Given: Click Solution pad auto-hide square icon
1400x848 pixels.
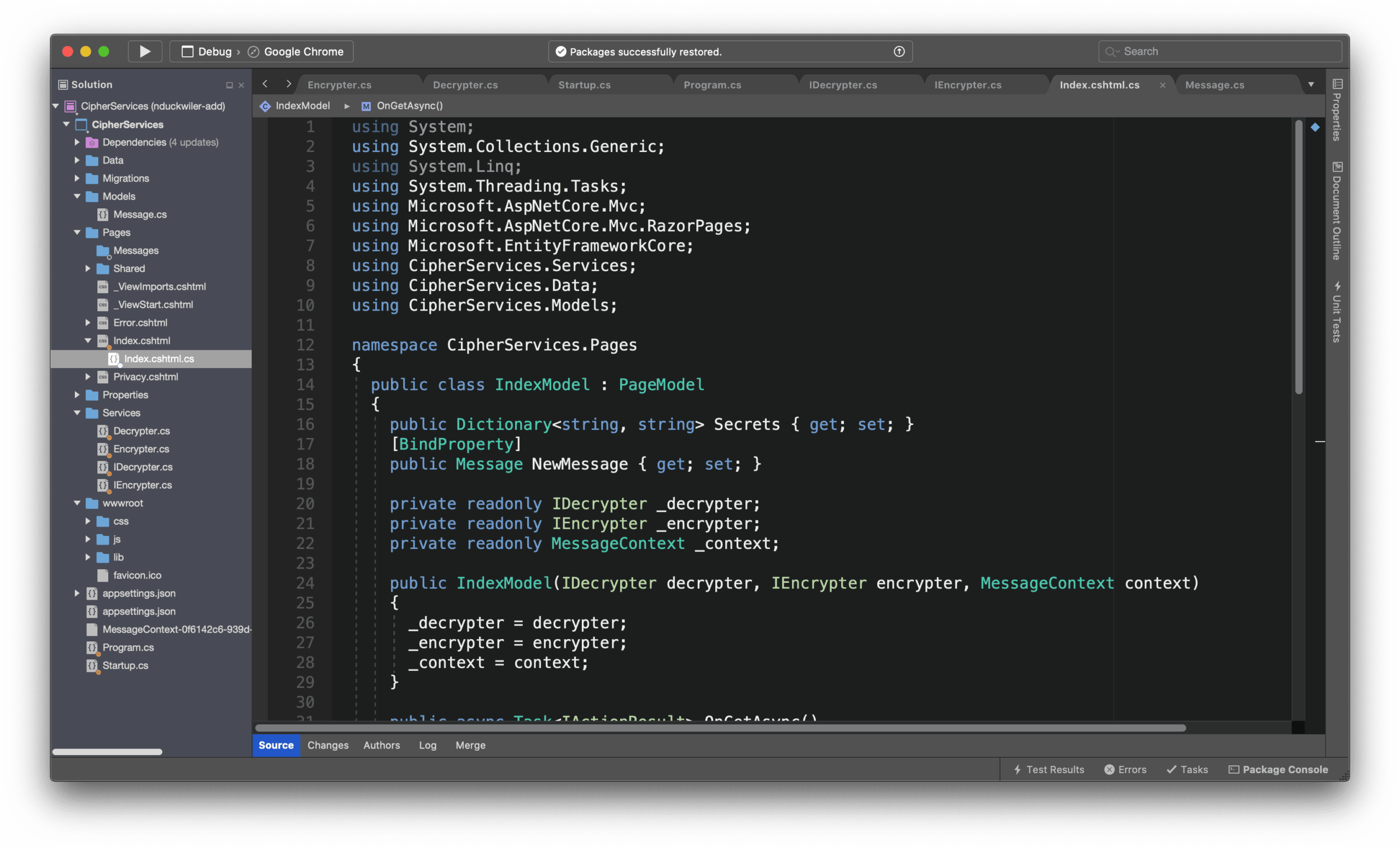Looking at the screenshot, I should [x=230, y=85].
